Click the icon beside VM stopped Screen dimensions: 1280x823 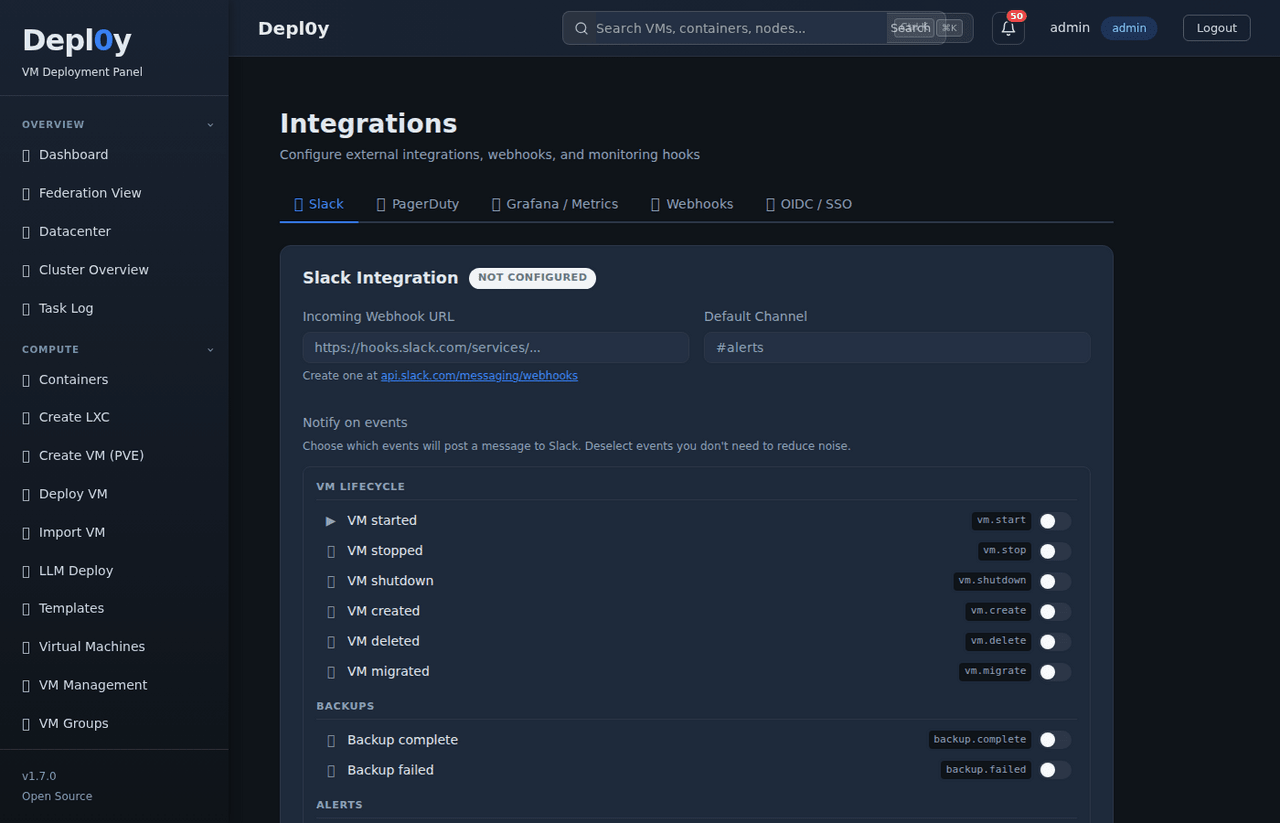click(x=331, y=551)
